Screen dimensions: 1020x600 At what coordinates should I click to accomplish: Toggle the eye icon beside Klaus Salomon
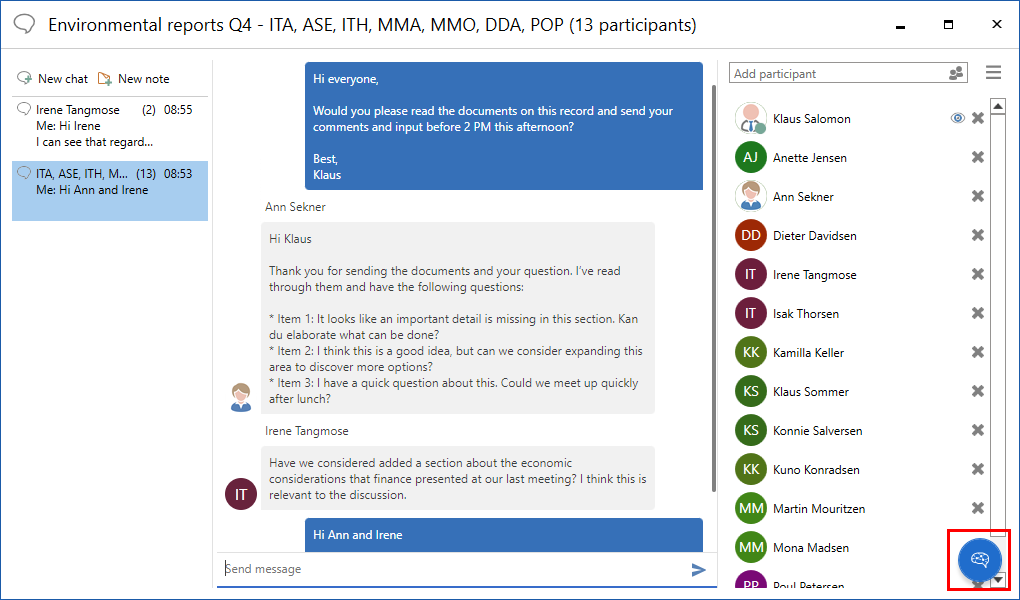tap(957, 118)
